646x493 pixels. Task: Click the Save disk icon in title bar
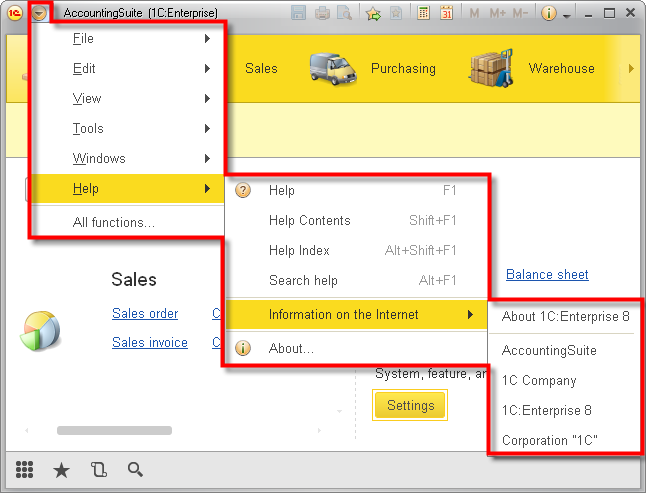(x=298, y=13)
